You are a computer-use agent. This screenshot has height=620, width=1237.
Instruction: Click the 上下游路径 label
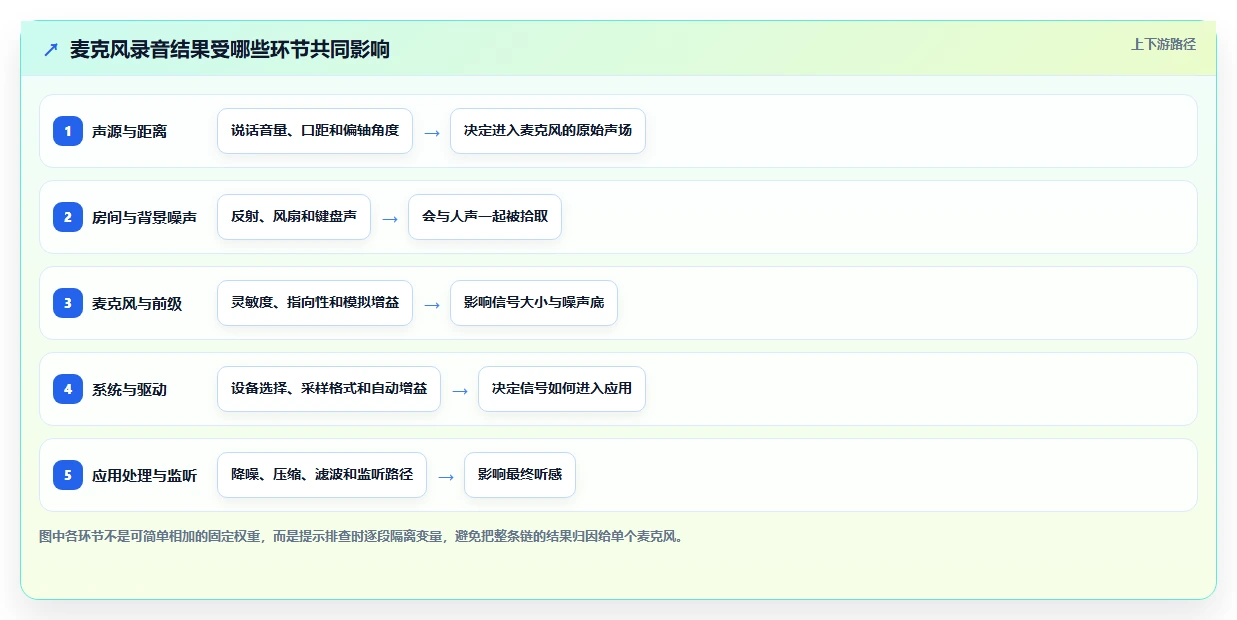tap(1163, 44)
